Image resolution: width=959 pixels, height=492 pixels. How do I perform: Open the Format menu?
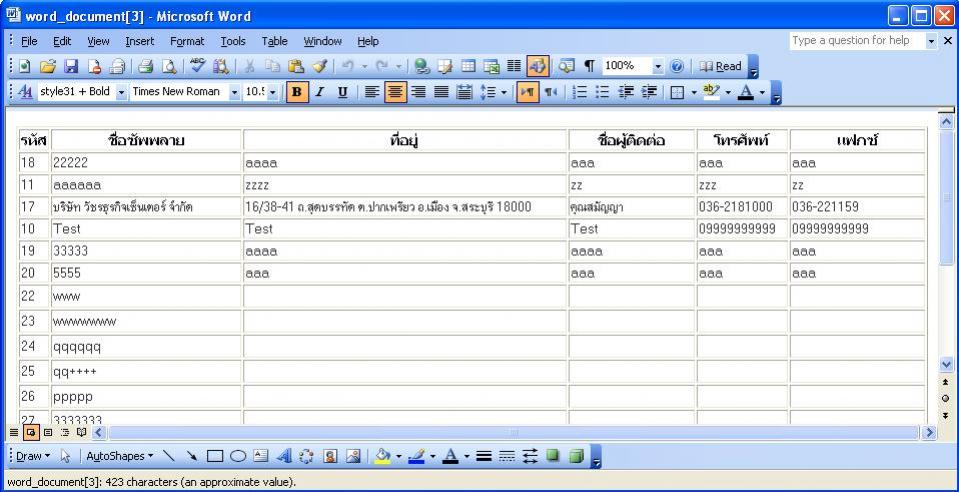(x=187, y=42)
